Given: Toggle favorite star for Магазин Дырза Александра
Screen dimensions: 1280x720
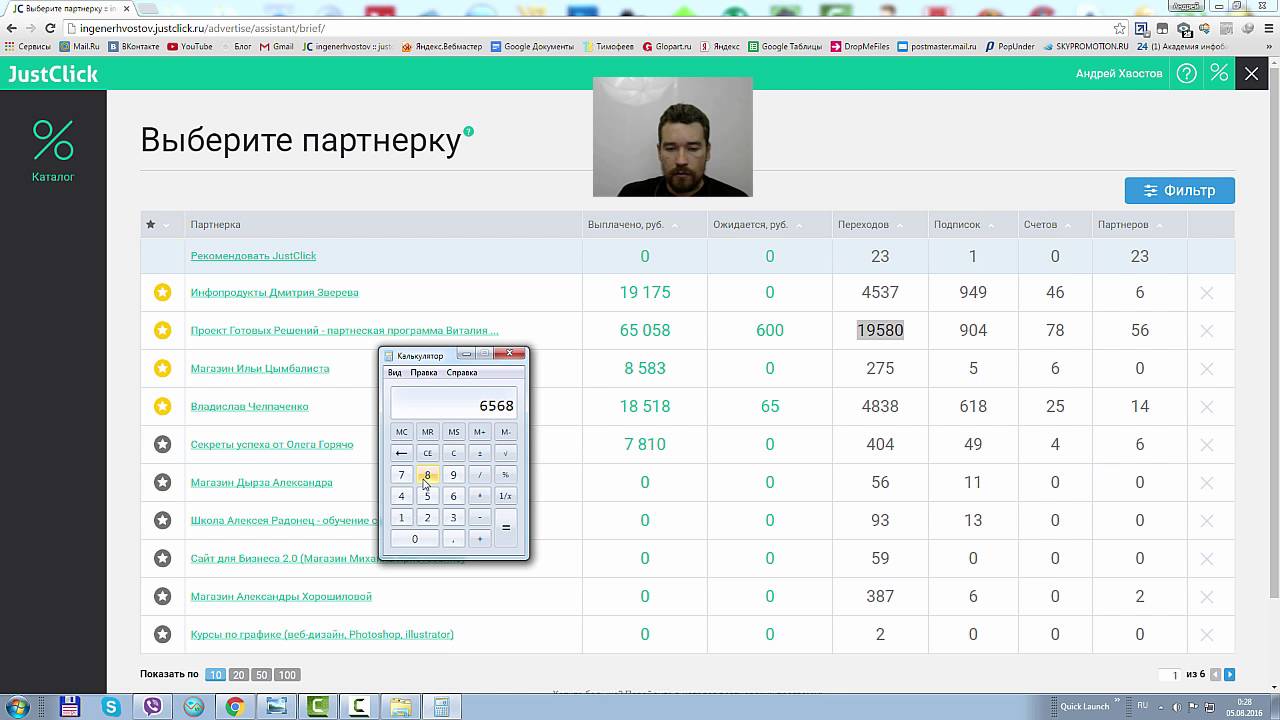Looking at the screenshot, I should click(162, 483).
